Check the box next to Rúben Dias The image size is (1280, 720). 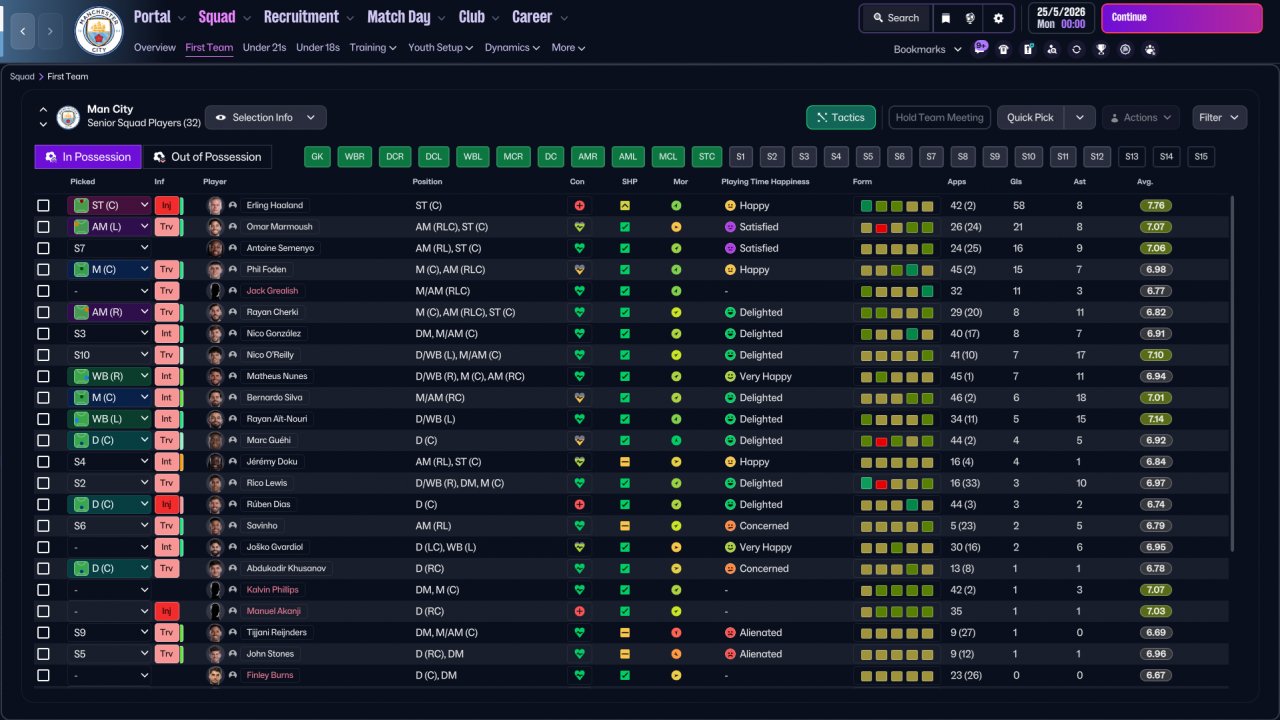[43, 504]
